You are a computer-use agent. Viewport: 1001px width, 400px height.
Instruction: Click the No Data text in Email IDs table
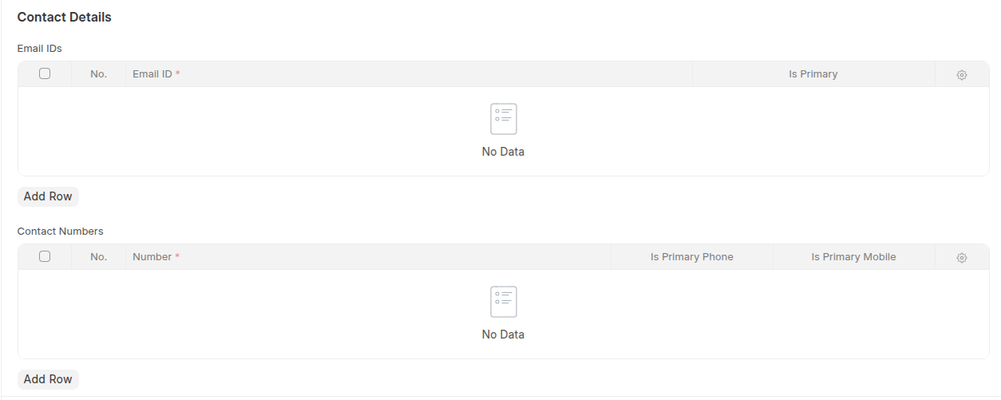[503, 152]
